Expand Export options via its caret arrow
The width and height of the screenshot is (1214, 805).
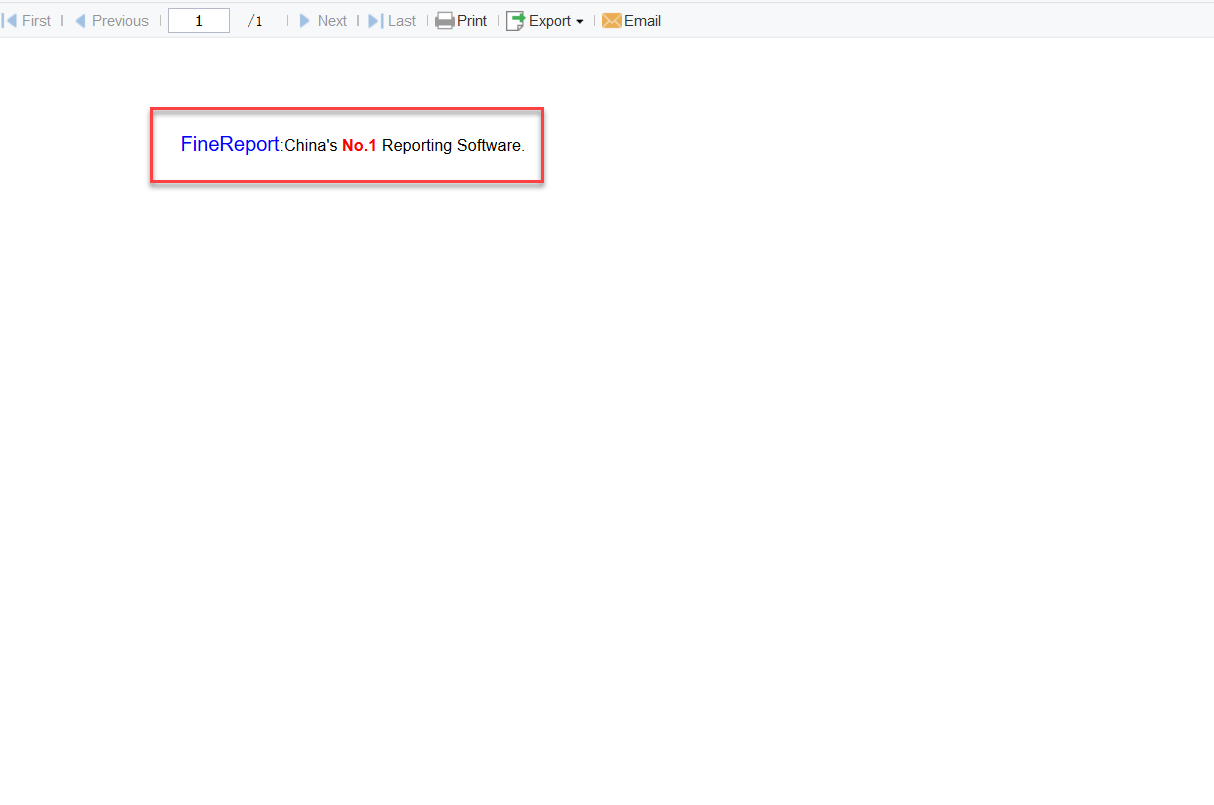pos(578,22)
